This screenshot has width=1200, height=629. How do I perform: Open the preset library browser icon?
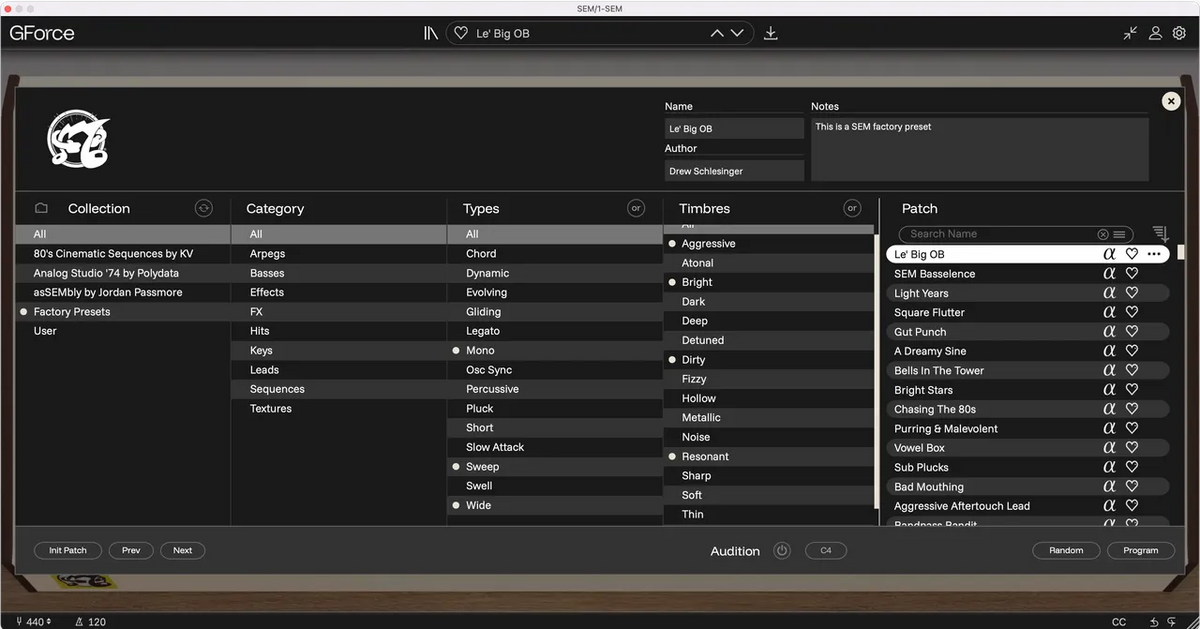pos(431,33)
